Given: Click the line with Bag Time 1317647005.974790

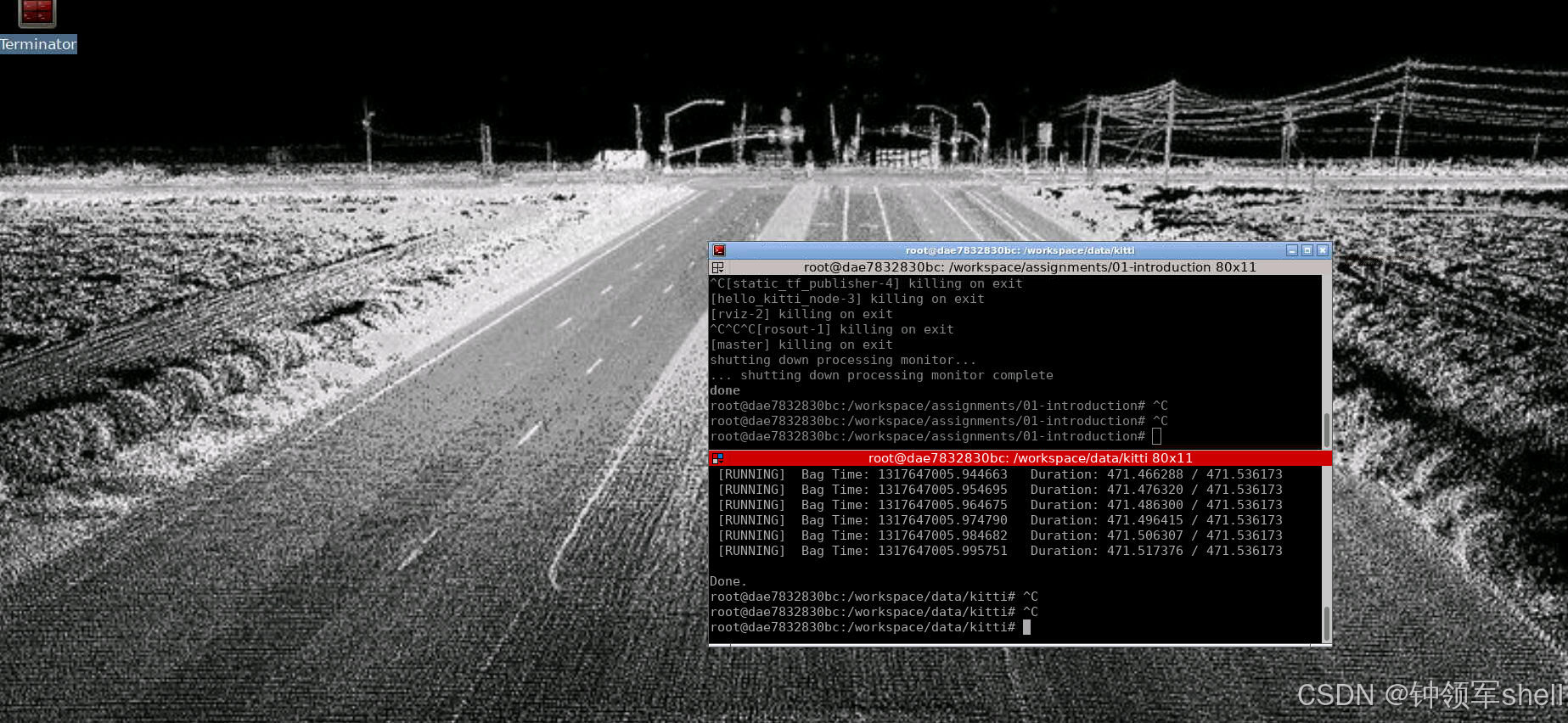Looking at the screenshot, I should (1000, 520).
